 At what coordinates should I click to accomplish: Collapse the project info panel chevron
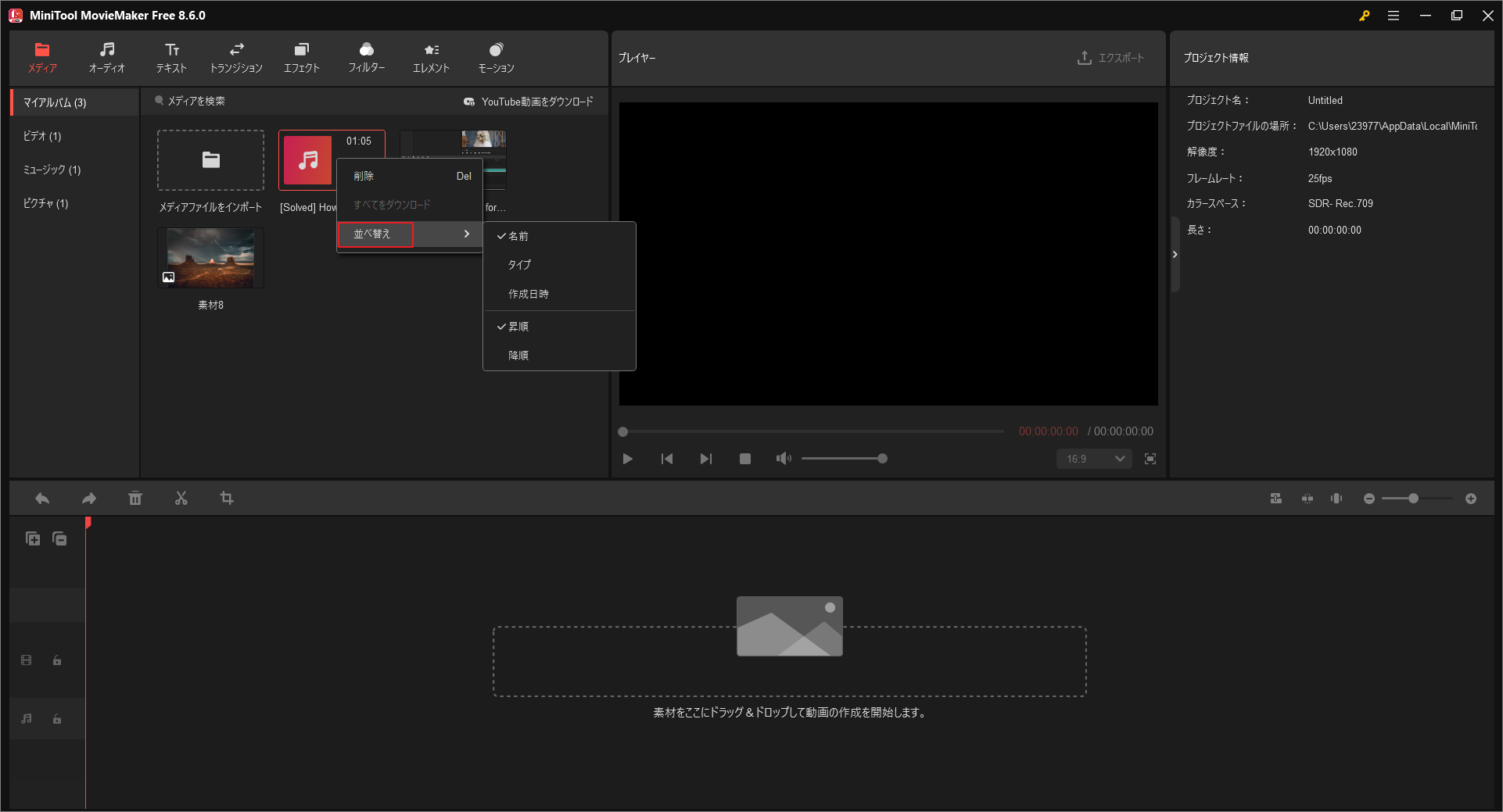[x=1174, y=254]
